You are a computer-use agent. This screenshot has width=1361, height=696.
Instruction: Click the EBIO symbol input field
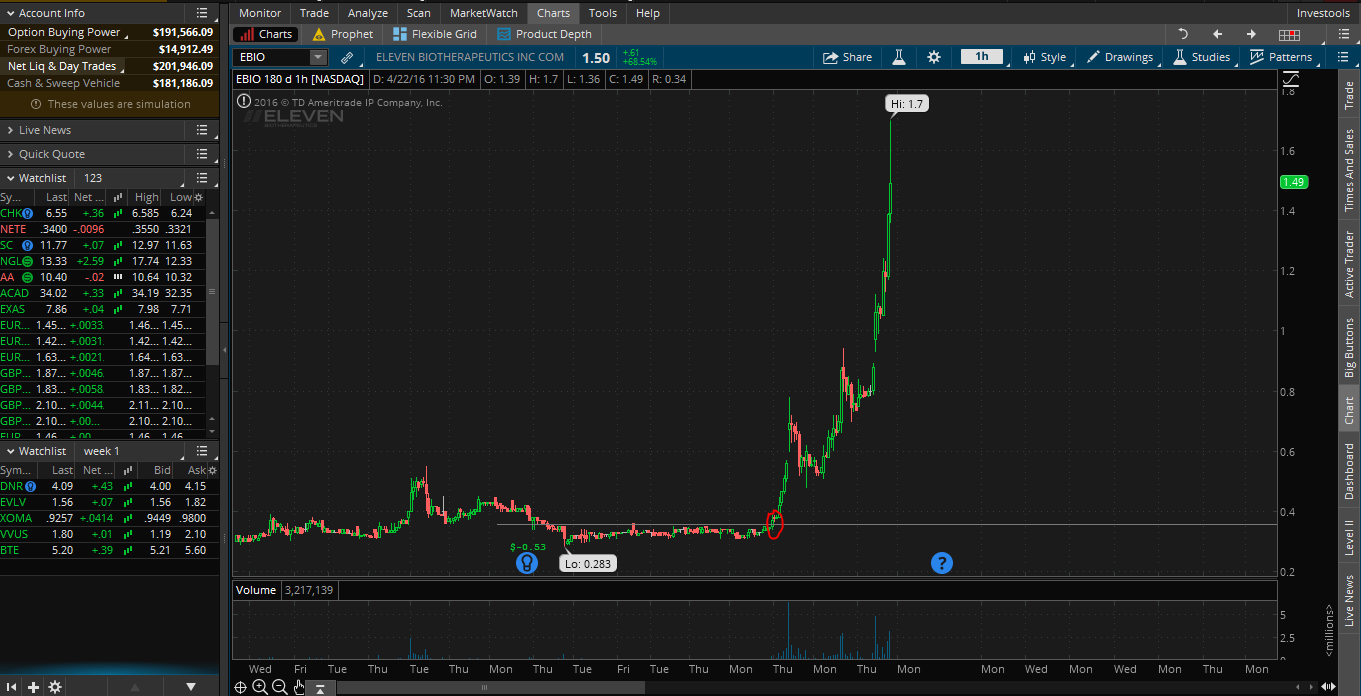tap(272, 58)
